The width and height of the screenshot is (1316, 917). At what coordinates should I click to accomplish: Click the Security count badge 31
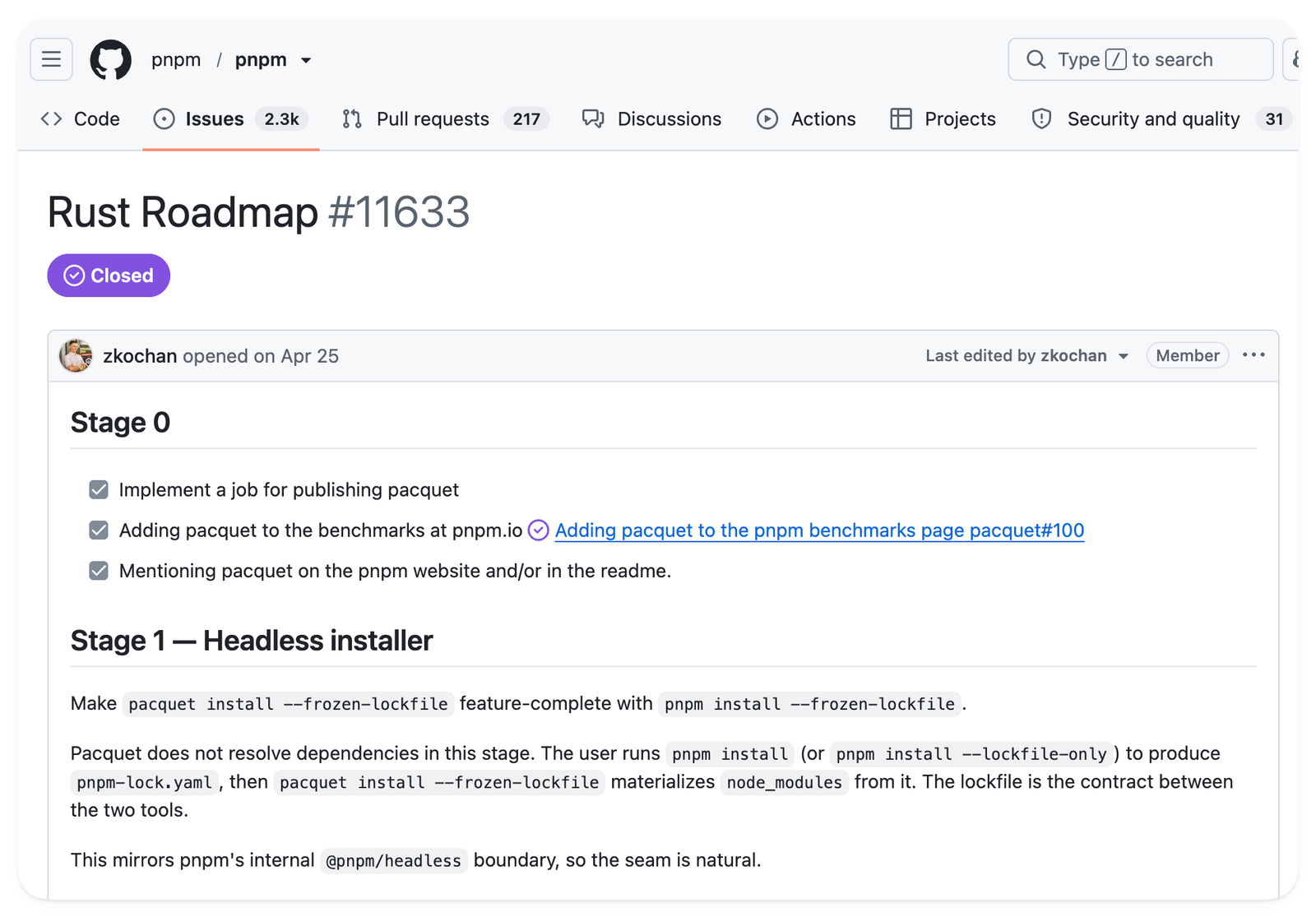1274,119
